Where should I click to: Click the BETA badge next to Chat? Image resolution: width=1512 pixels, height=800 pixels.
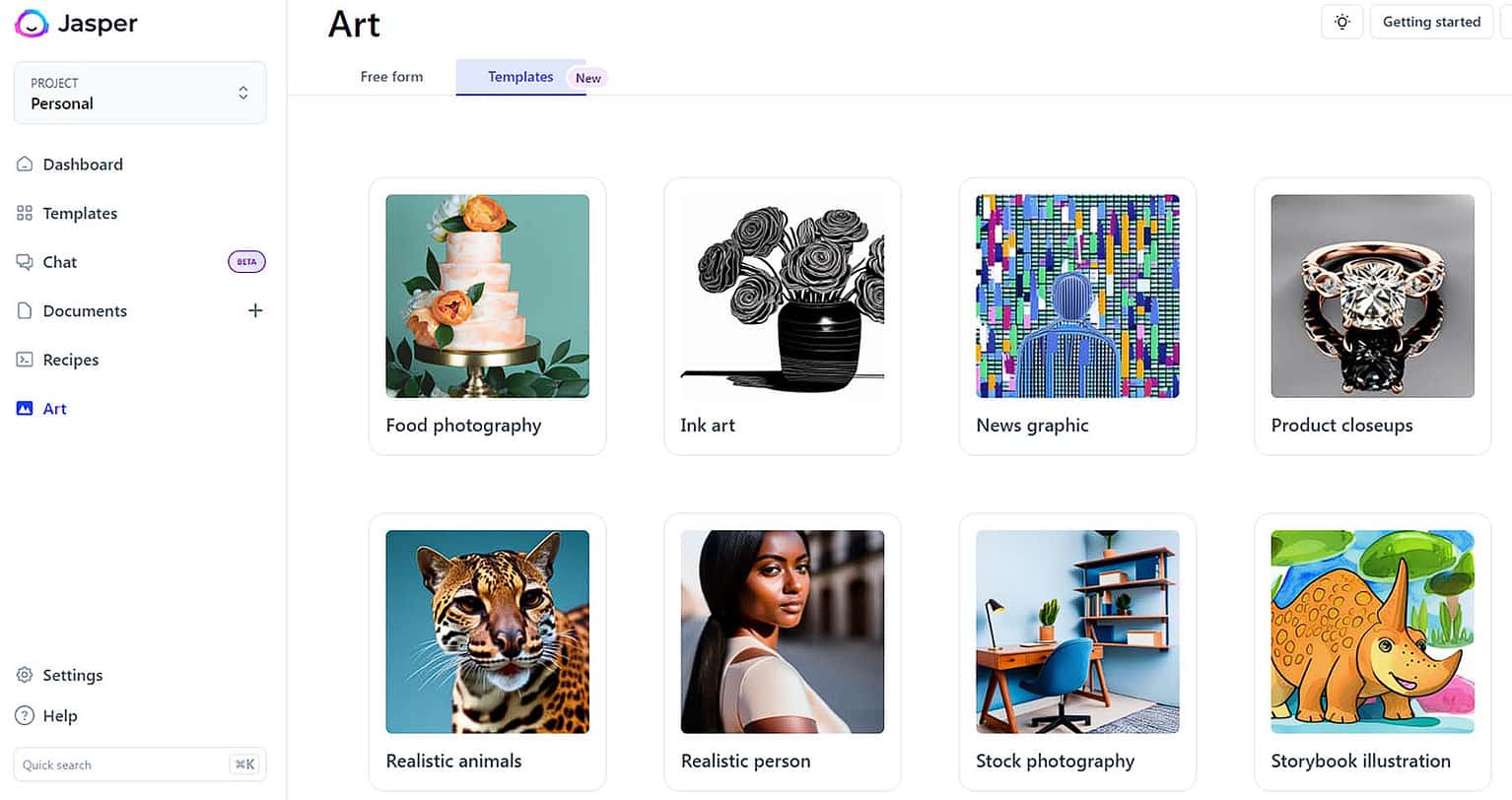tap(245, 261)
